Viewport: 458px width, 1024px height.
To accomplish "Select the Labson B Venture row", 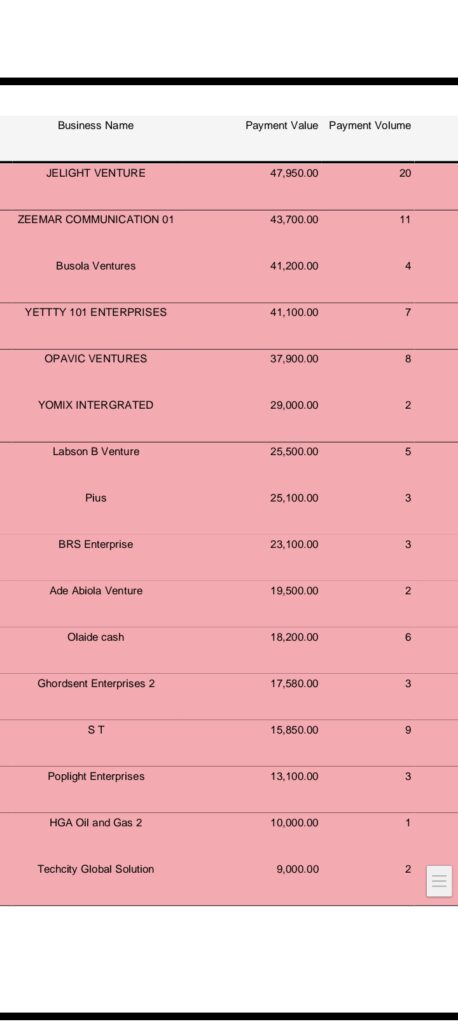I will [x=229, y=465].
